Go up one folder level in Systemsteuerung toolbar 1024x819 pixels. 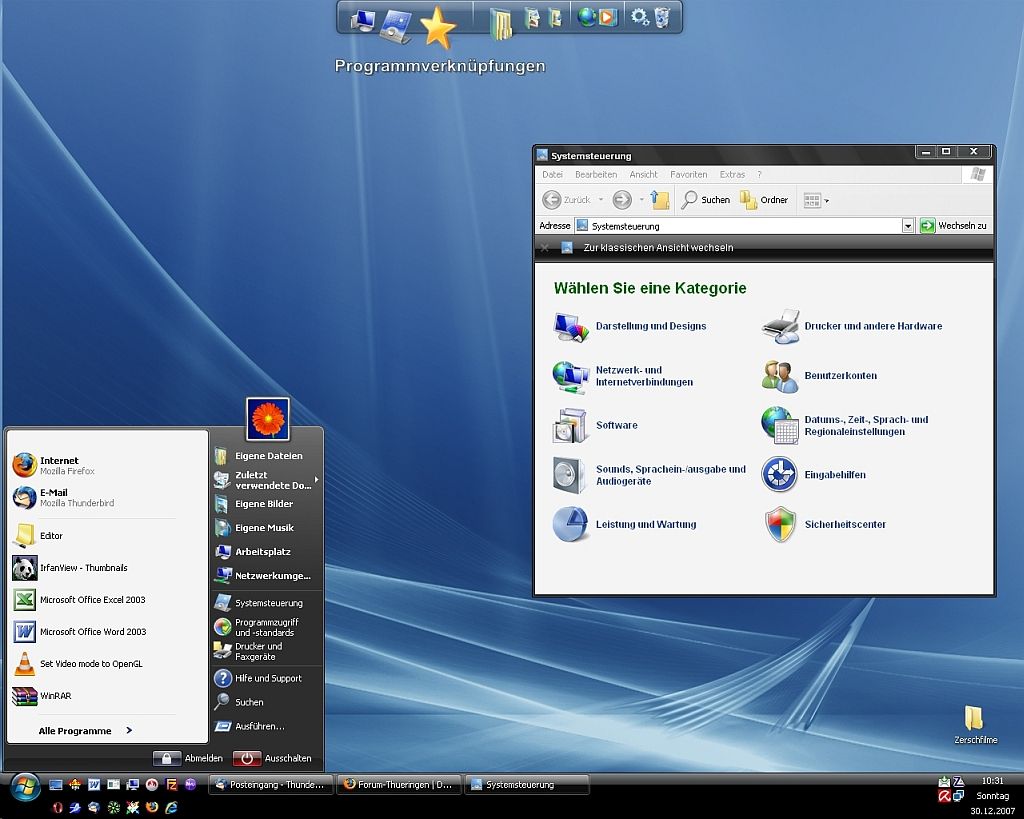(x=660, y=200)
